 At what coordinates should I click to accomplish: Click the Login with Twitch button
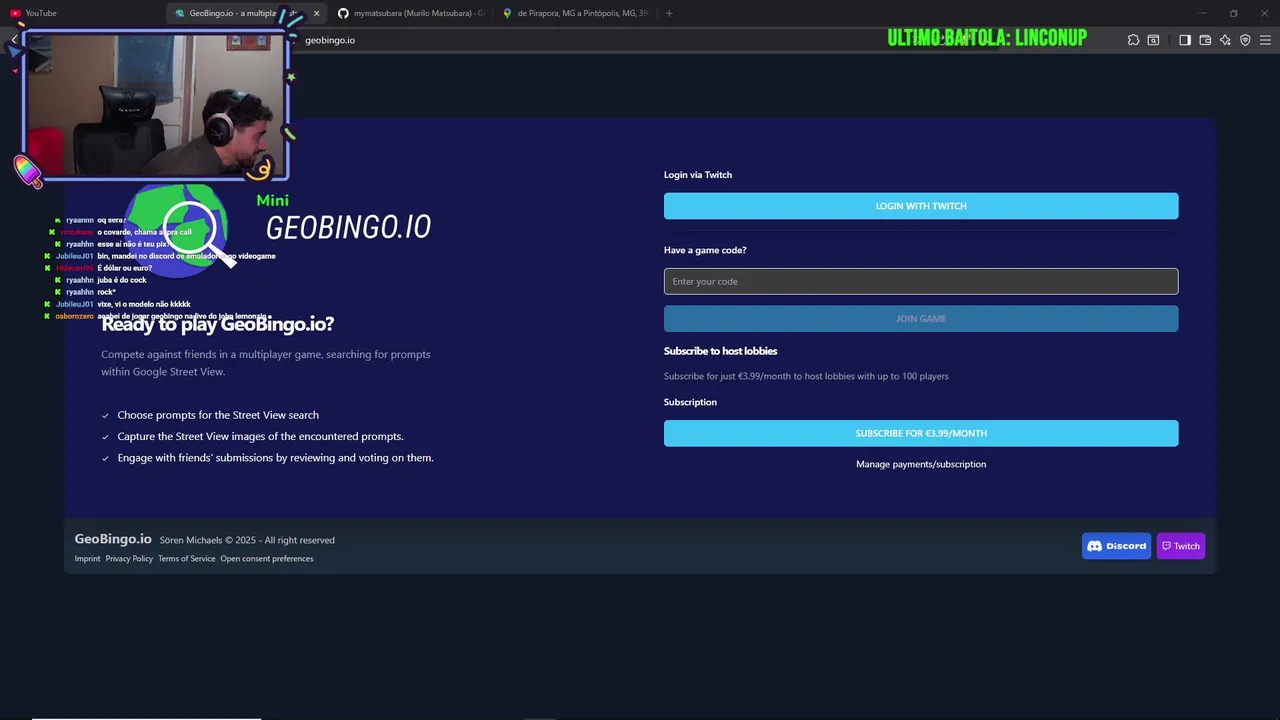(x=921, y=206)
